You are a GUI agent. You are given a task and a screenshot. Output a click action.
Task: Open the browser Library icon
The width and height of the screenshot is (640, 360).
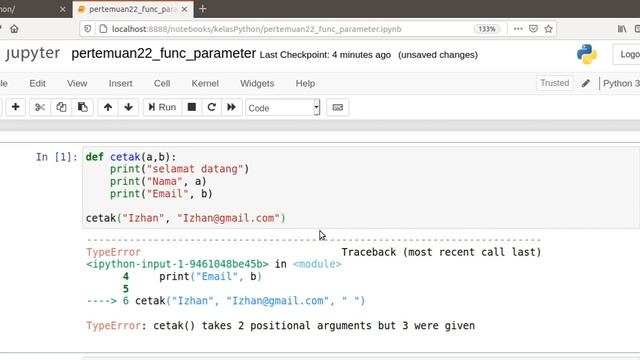pos(622,29)
